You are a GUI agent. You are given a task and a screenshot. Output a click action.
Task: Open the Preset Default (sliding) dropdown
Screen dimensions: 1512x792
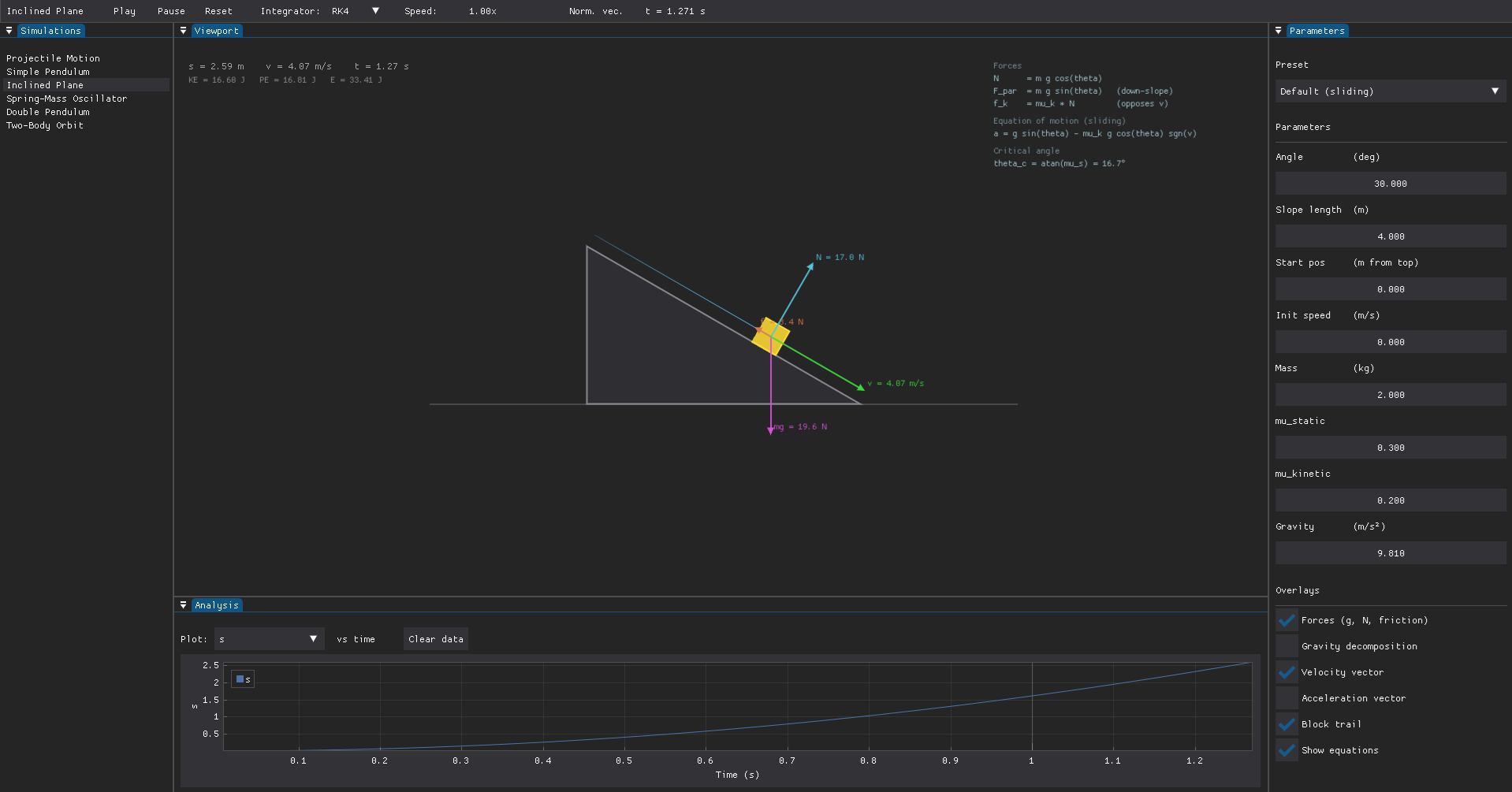point(1391,91)
